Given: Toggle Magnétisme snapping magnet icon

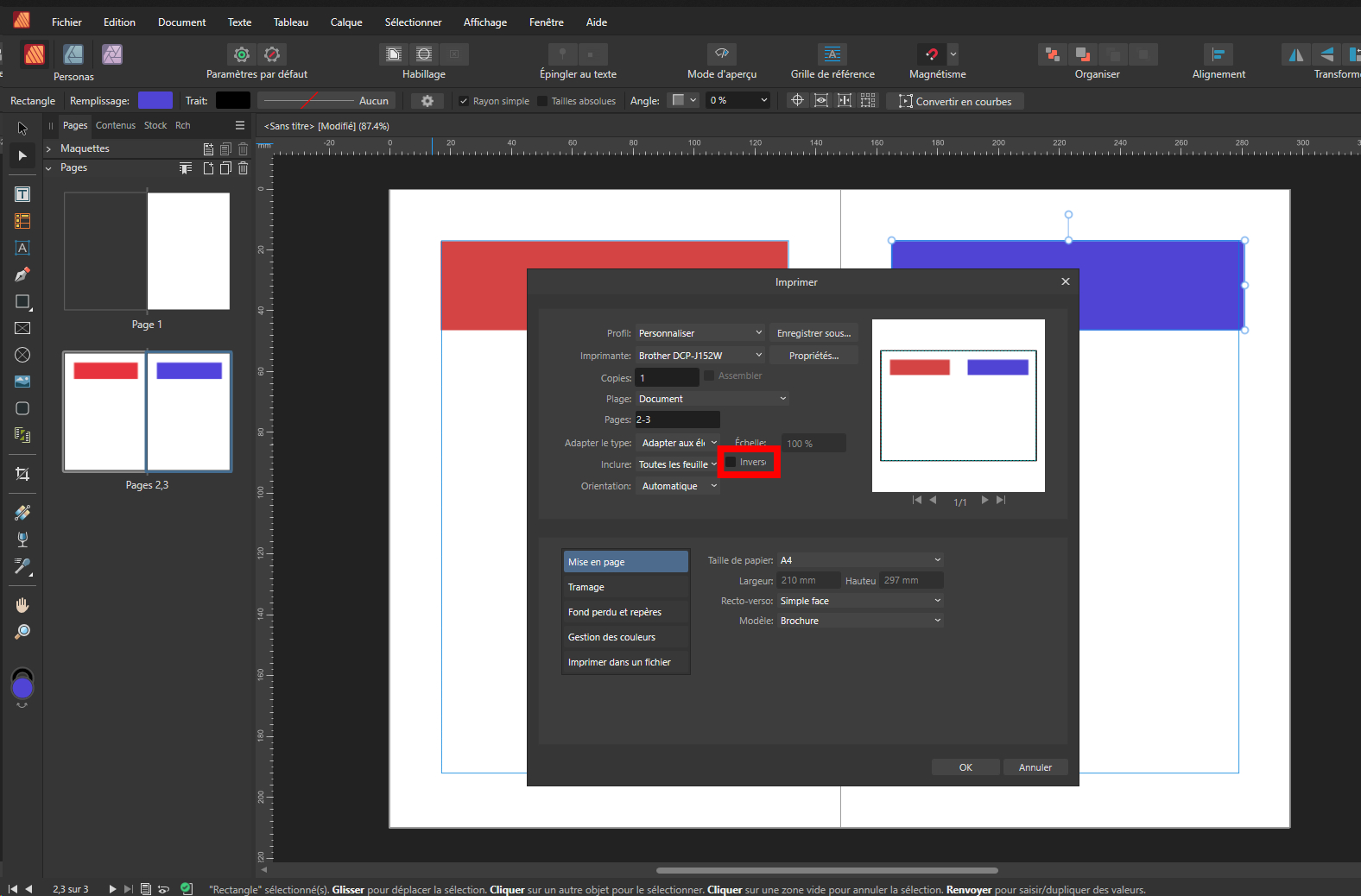Looking at the screenshot, I should [931, 54].
